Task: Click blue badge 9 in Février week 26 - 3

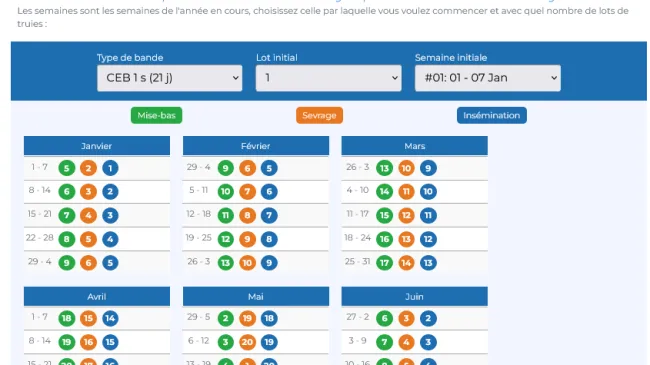Action: click(269, 263)
